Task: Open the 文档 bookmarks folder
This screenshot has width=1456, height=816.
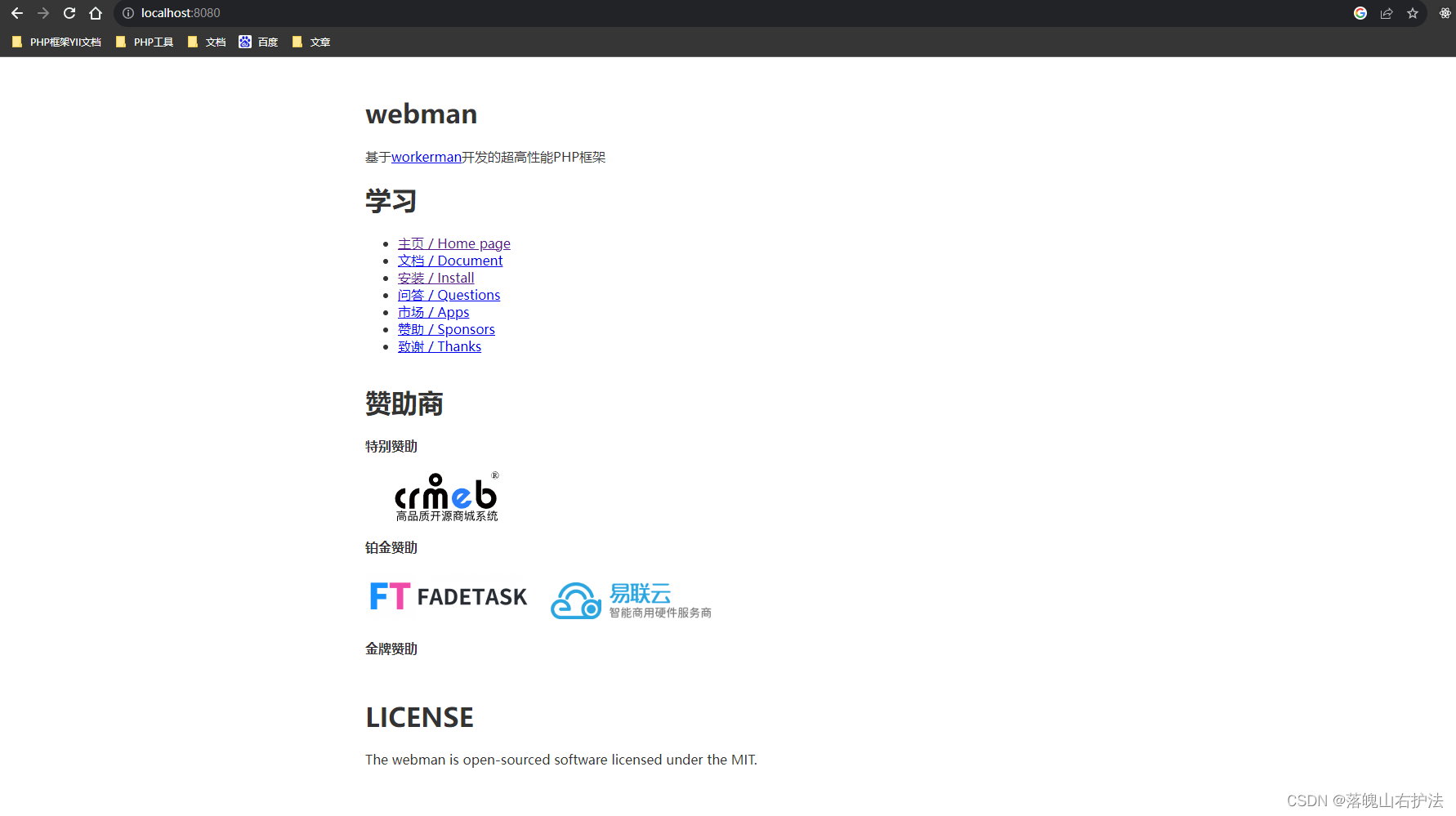Action: 207,42
